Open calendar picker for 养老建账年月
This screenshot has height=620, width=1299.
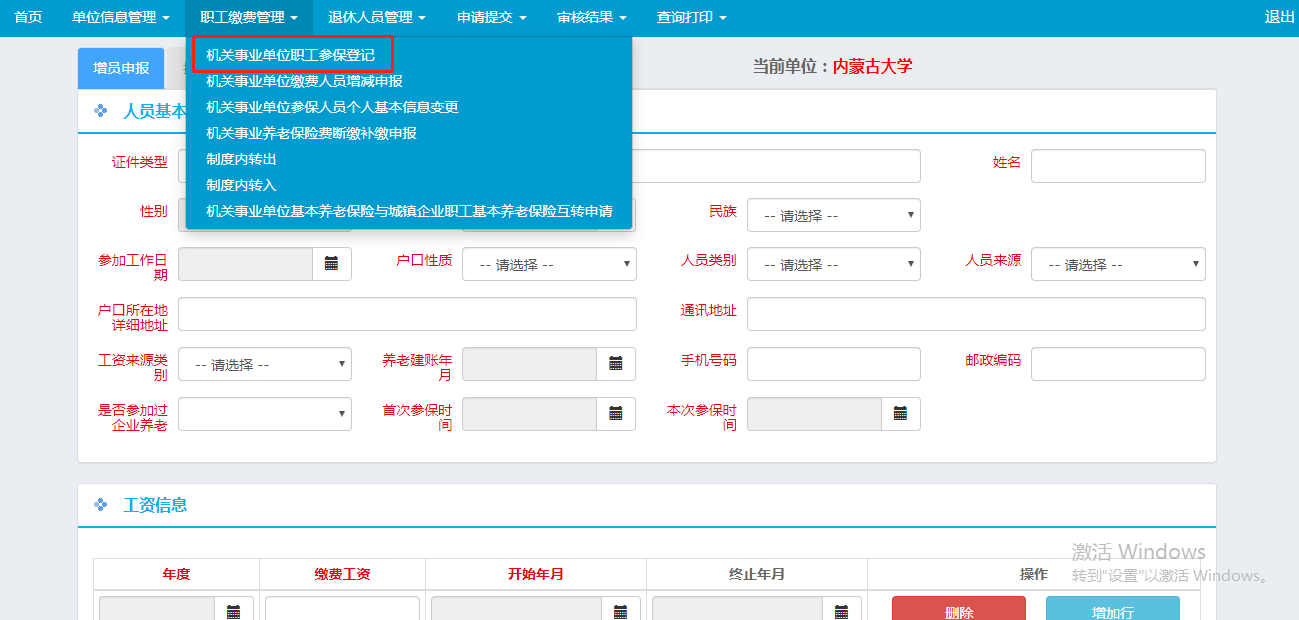(x=616, y=364)
